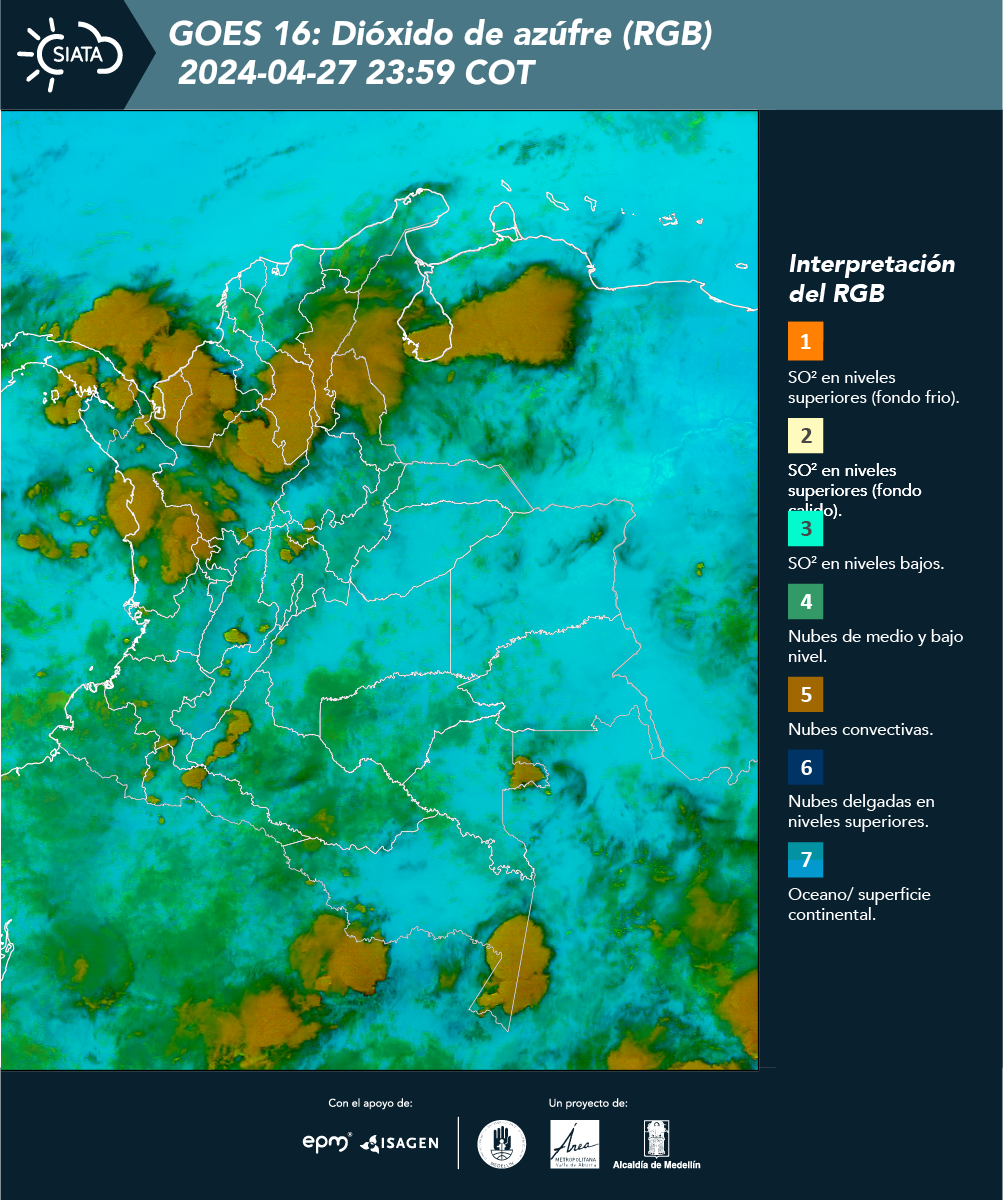Click the 'Nubes convectivas.' label

click(861, 729)
